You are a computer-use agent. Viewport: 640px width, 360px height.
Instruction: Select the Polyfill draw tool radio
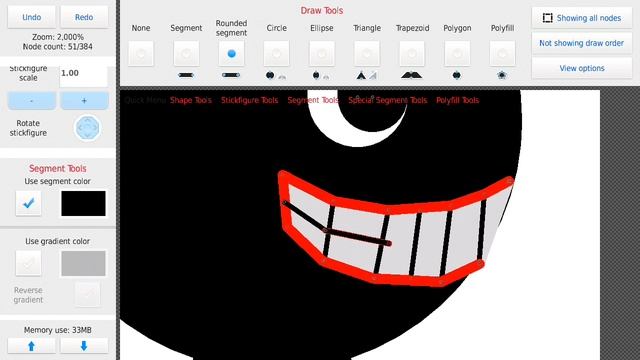502,53
